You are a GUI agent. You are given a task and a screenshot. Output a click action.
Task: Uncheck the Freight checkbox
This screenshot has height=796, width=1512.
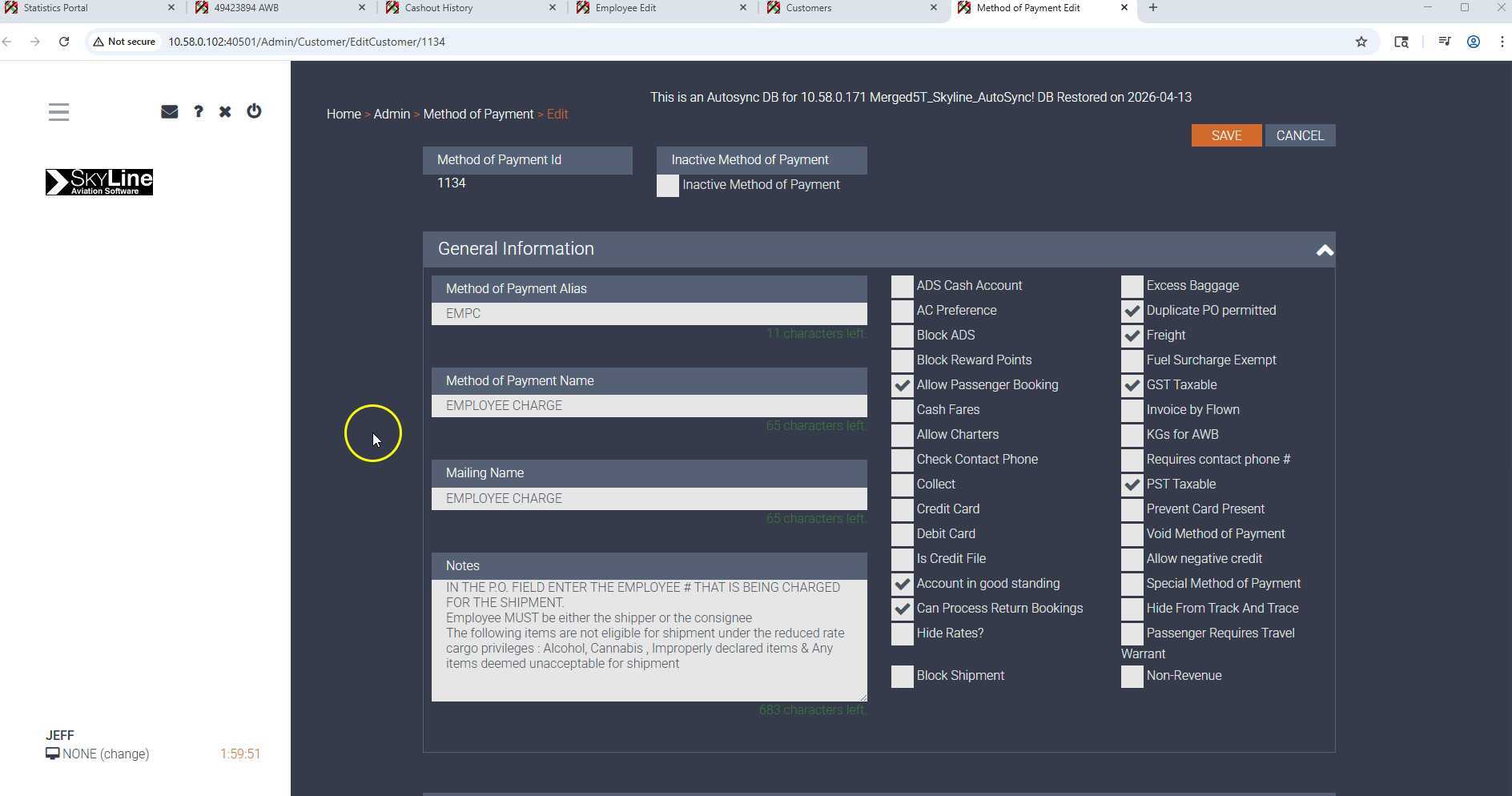point(1132,336)
